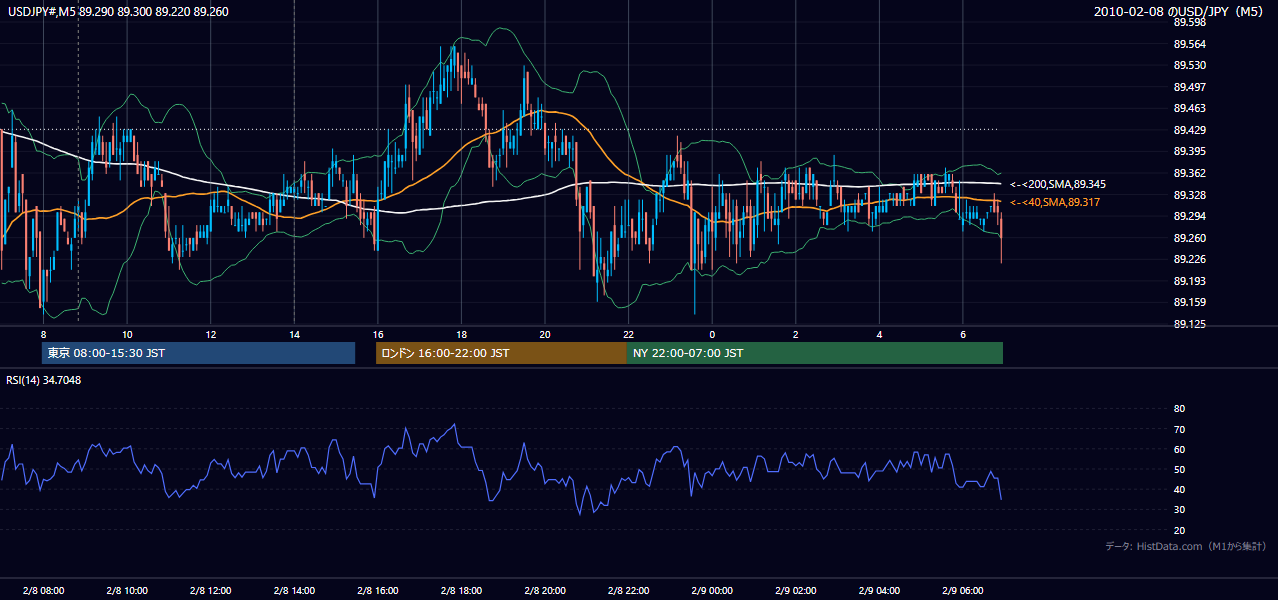Click the 89.564 price axis label
Viewport: 1278px width, 600px height.
coord(1189,44)
